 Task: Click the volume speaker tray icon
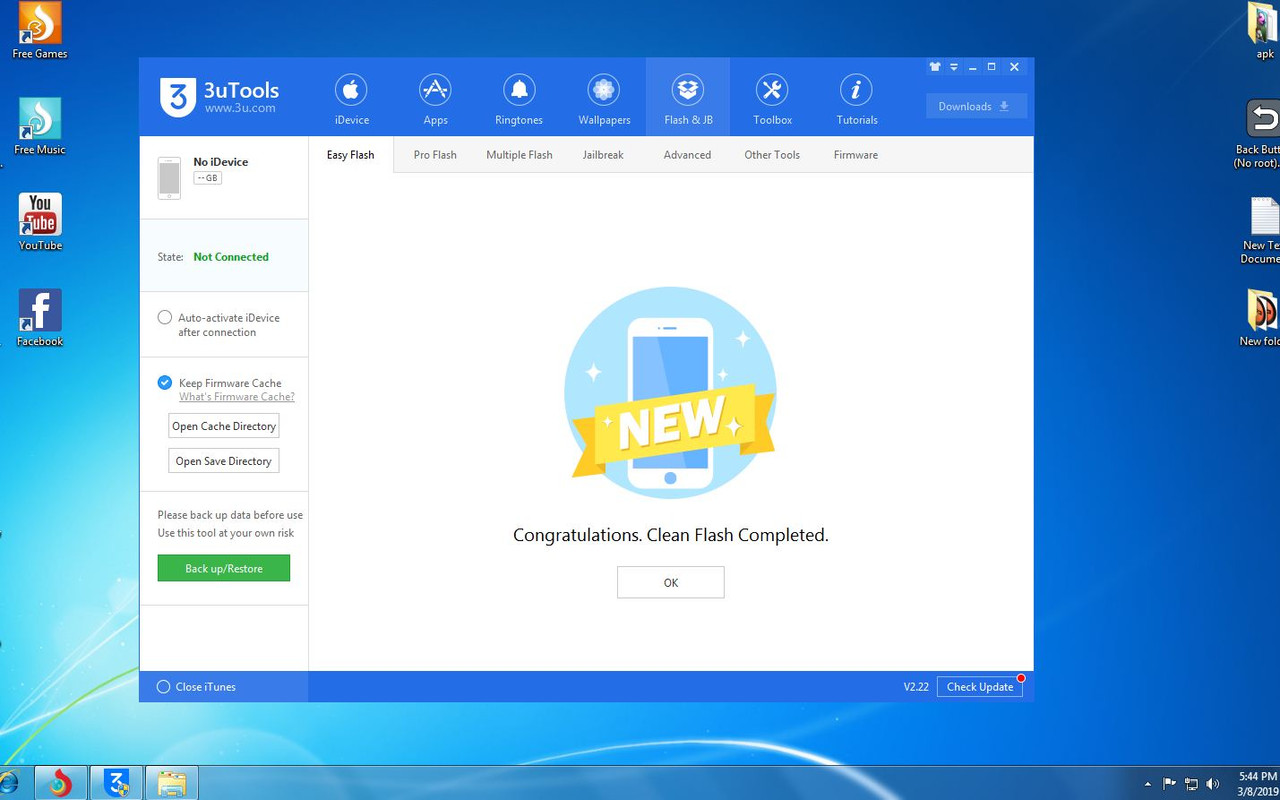click(1213, 784)
